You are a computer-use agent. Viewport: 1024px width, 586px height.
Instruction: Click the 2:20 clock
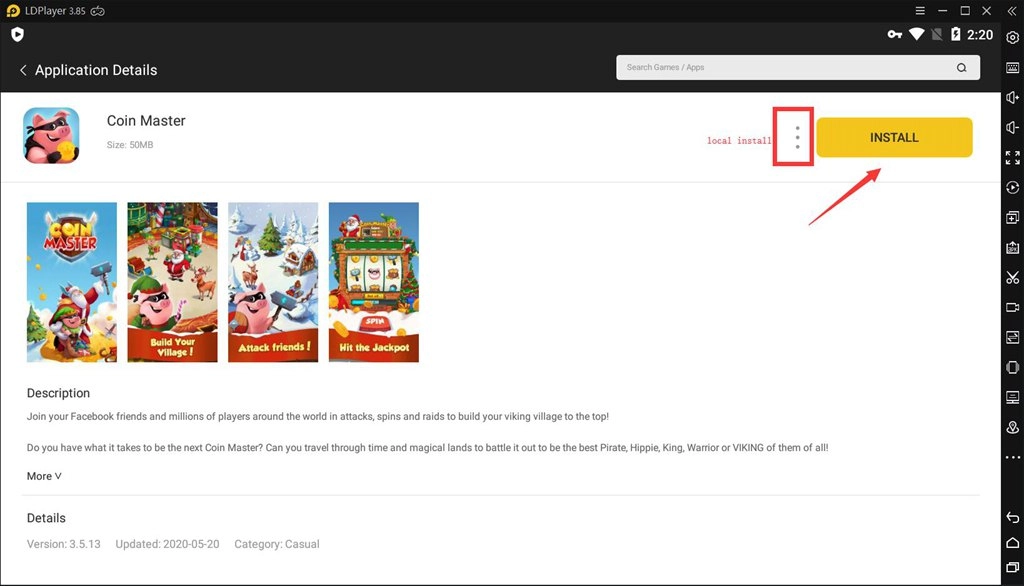(980, 35)
